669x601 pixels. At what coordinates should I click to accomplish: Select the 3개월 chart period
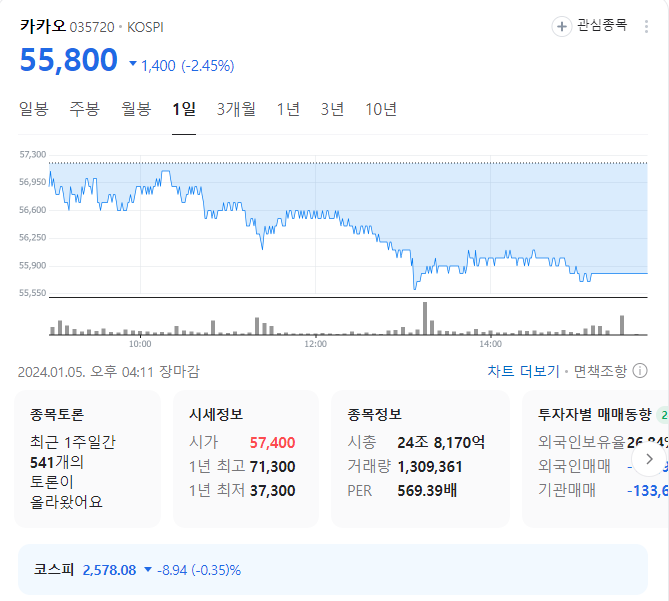236,109
